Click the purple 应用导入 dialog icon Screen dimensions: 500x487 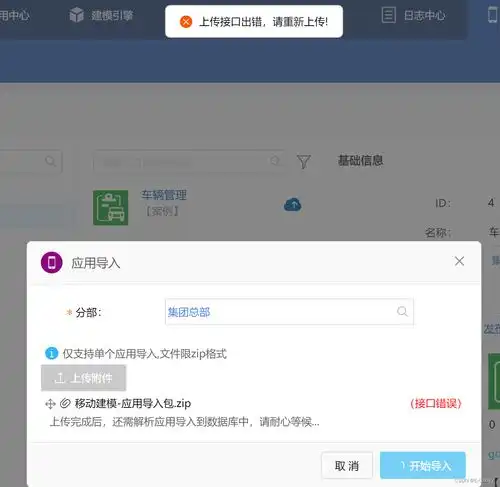tap(52, 262)
